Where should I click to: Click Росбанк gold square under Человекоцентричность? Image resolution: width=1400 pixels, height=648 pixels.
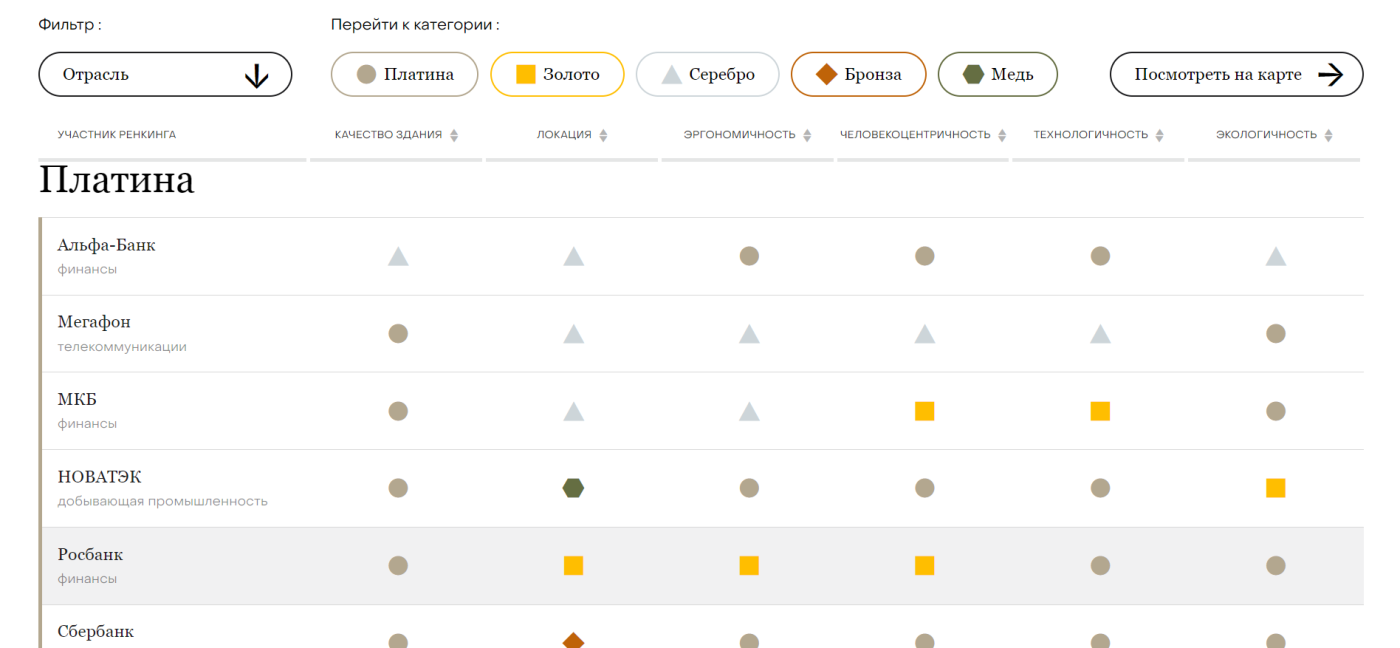coord(924,566)
